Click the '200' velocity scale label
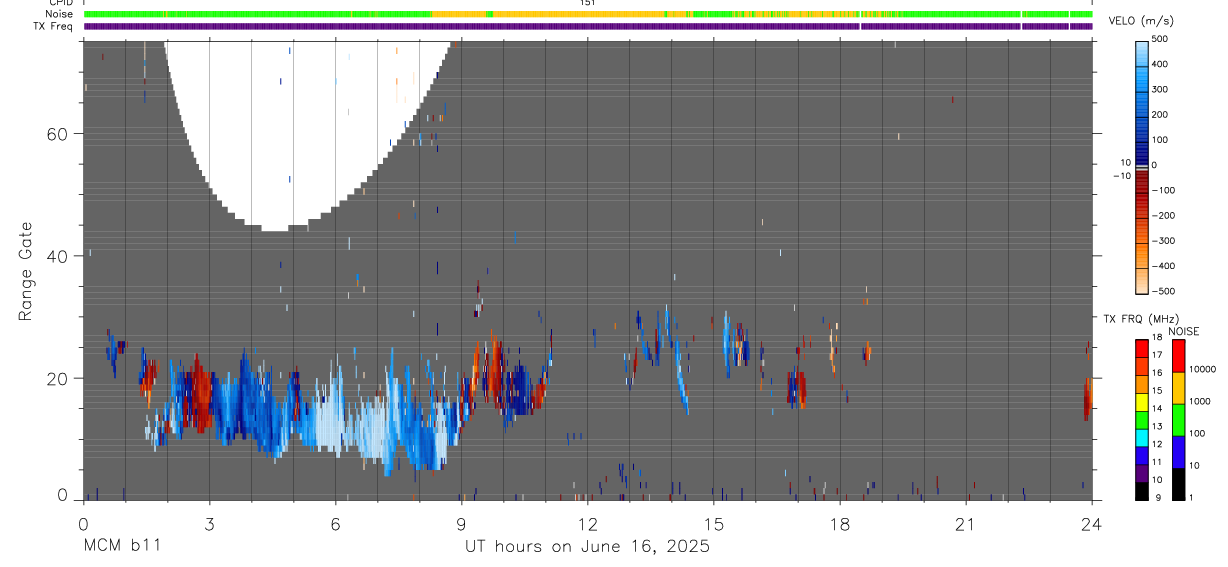The image size is (1228, 567). 1161,114
